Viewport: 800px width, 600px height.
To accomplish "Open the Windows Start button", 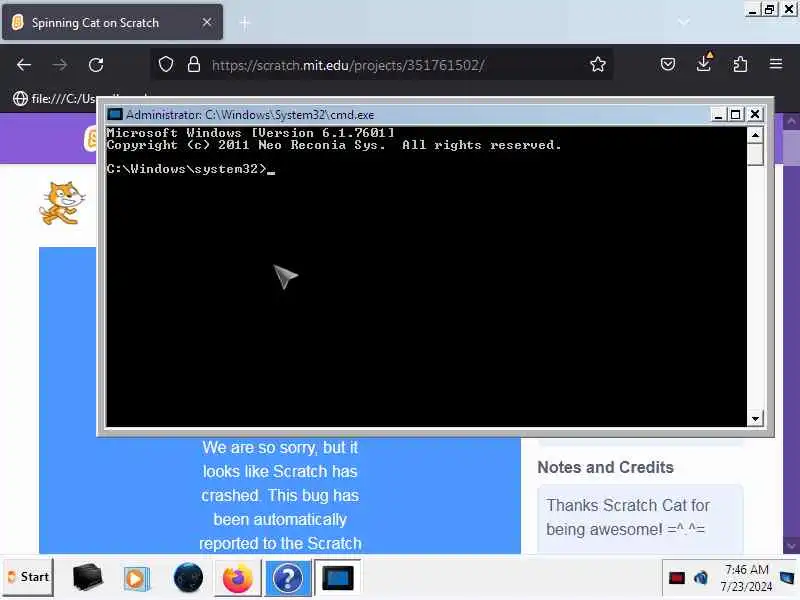I will pyautogui.click(x=28, y=577).
